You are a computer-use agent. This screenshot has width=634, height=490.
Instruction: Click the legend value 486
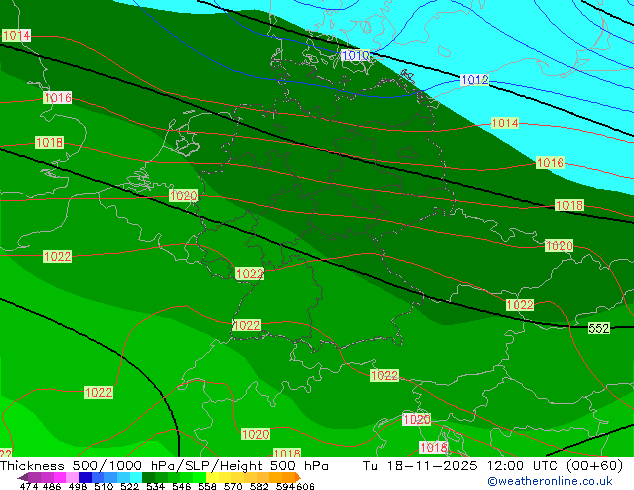pyautogui.click(x=52, y=486)
